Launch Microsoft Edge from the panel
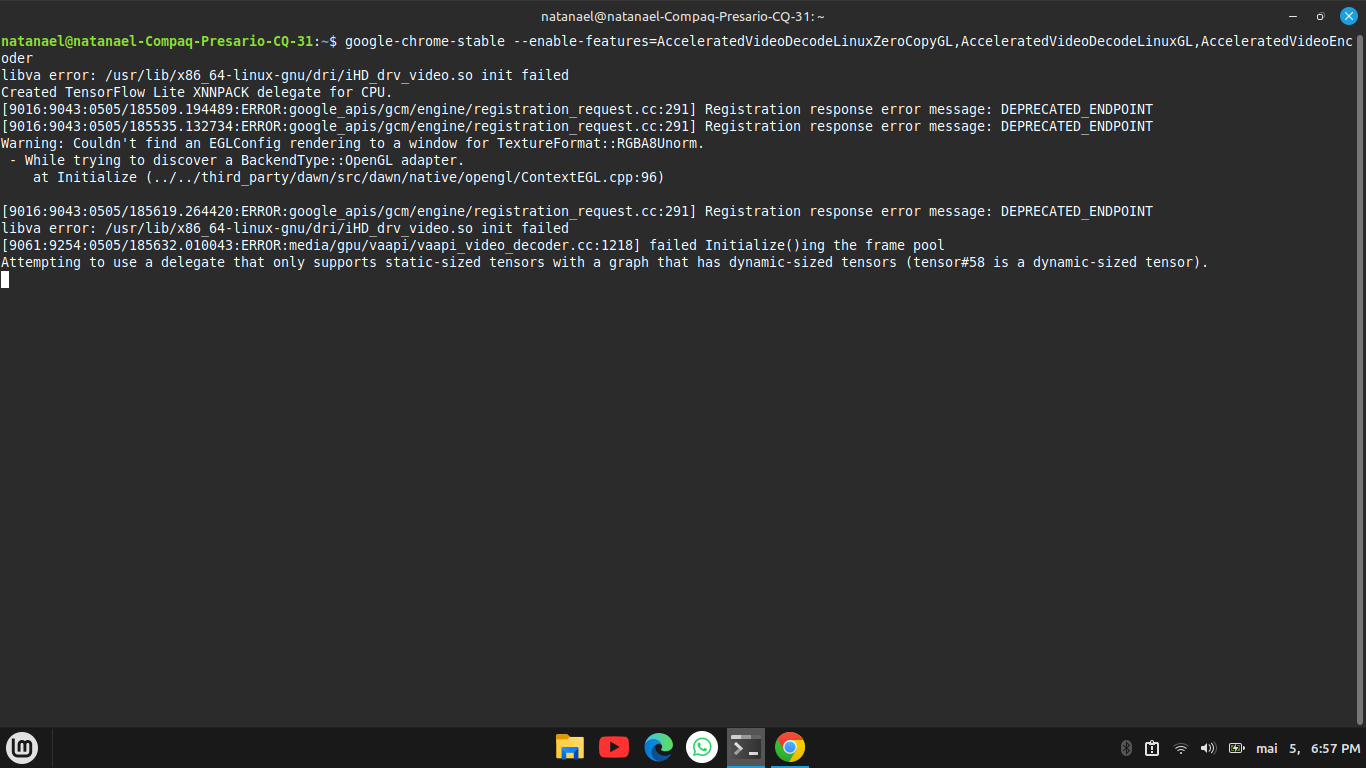Image resolution: width=1366 pixels, height=768 pixels. (658, 747)
